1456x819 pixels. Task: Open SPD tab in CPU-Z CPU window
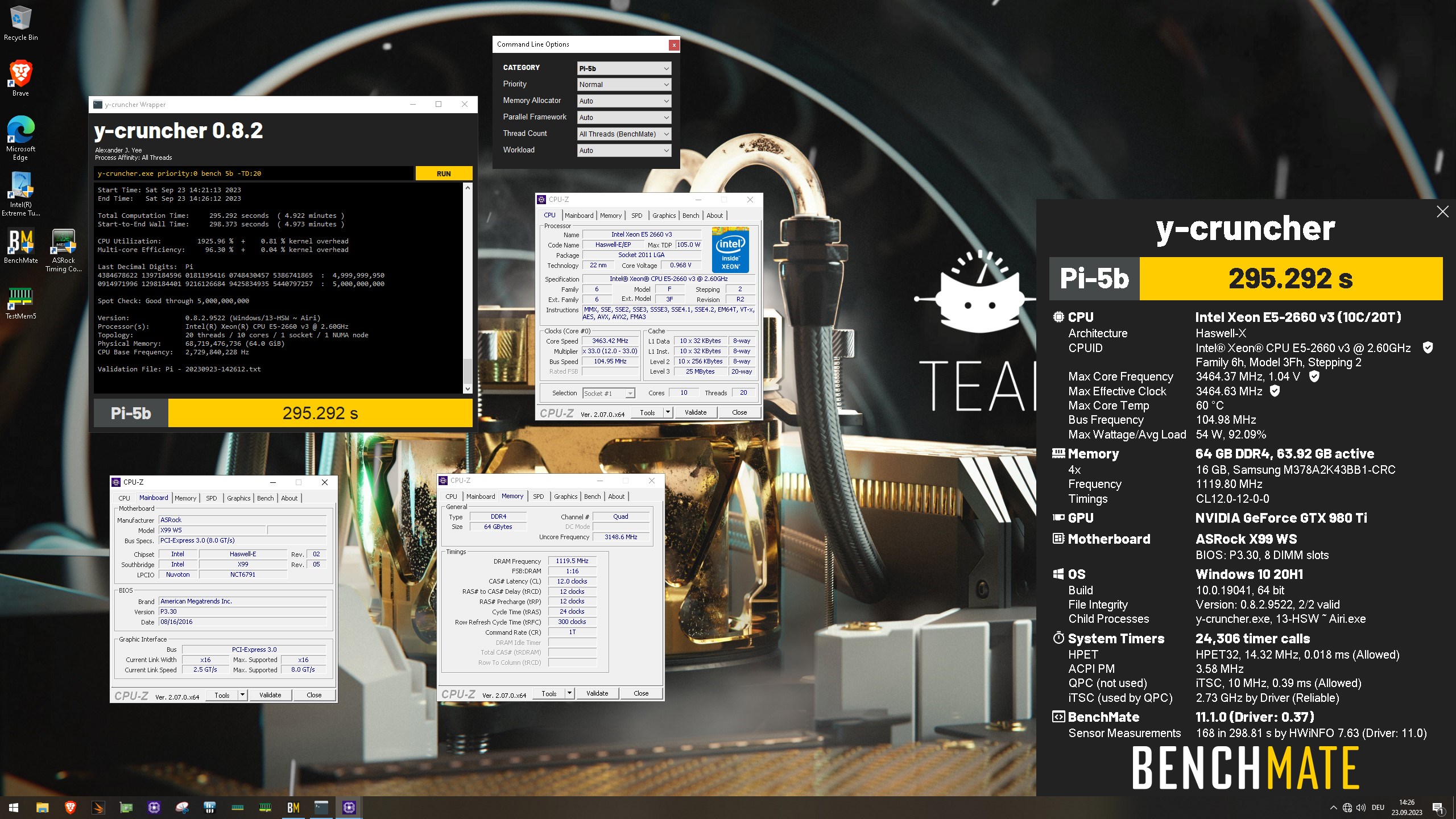coord(636,216)
